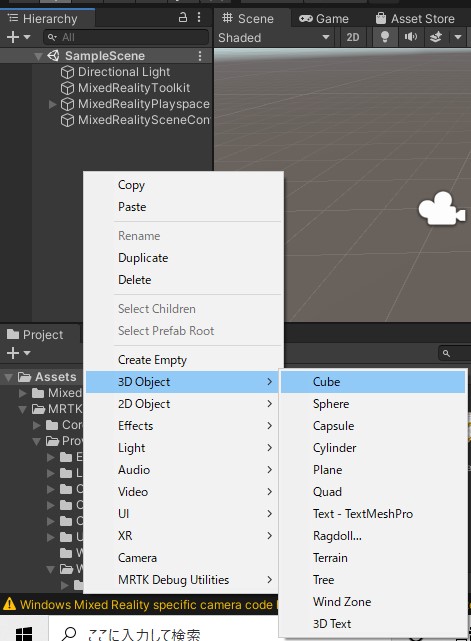Collapse the MRTK folder arrow

coord(23,409)
